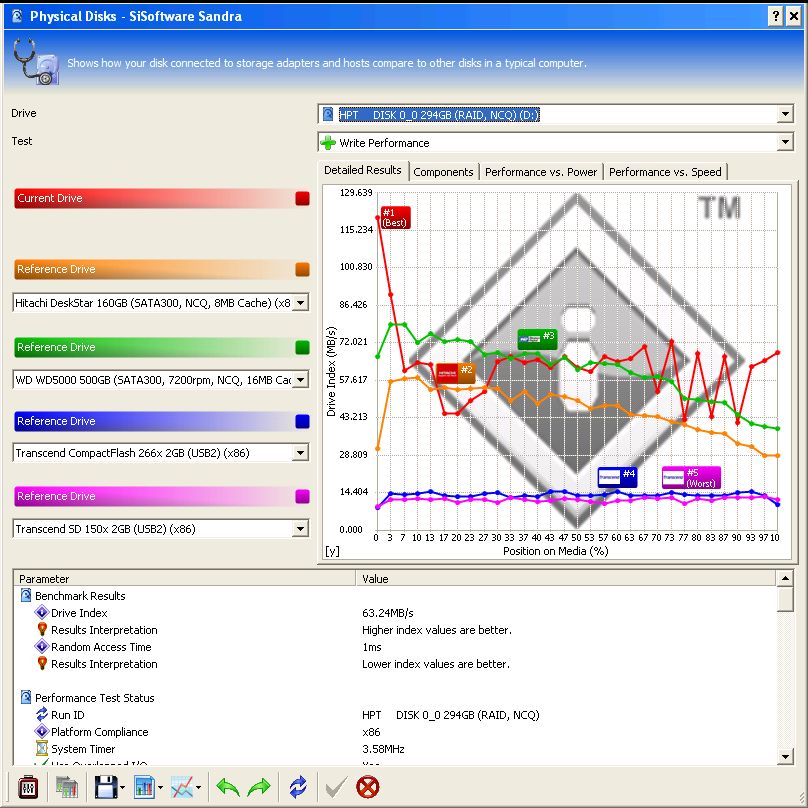Click the [y] axis toggle below the chart
Screen dimensions: 808x808
[x=332, y=551]
